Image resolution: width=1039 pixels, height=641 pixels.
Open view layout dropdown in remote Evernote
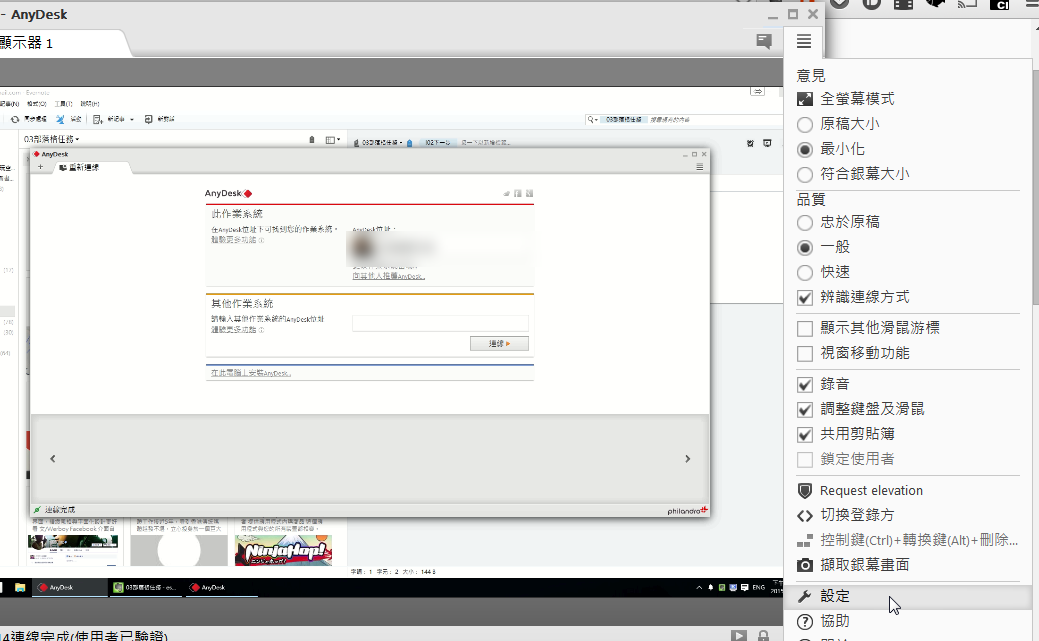click(x=333, y=140)
